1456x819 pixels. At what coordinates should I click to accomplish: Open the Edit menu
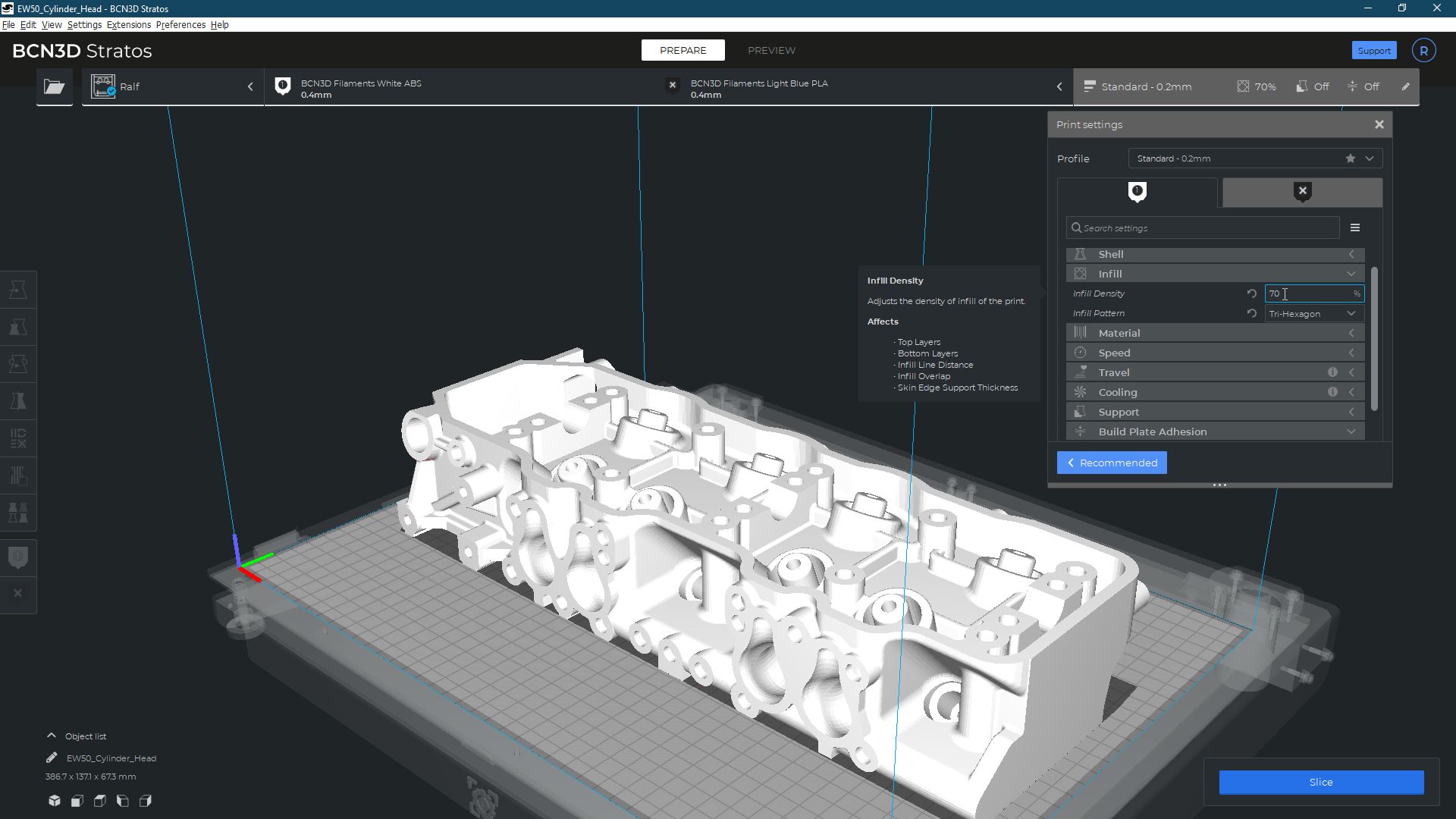point(28,24)
